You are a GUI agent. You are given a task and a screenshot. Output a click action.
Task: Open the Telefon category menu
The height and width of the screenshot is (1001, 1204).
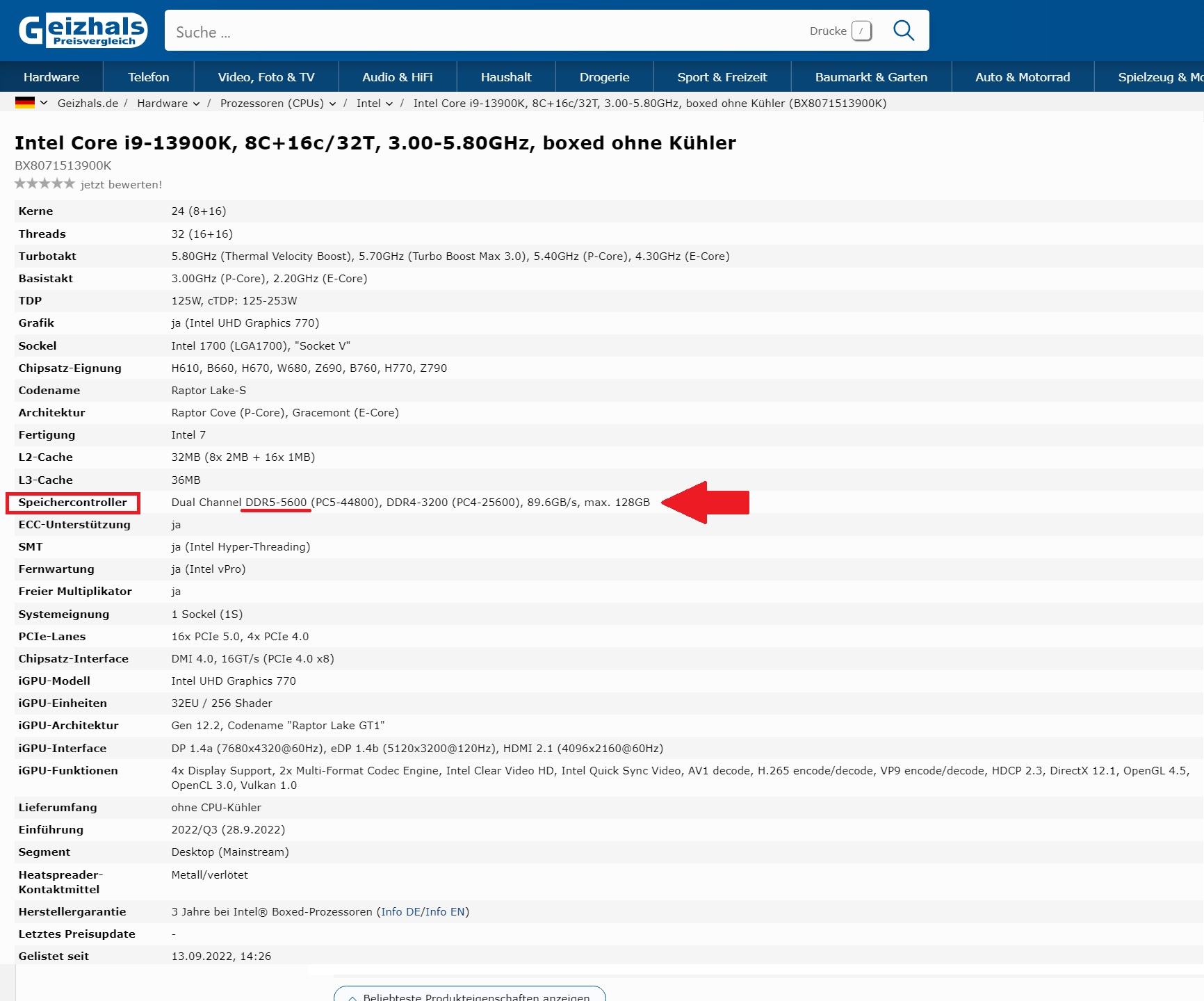click(149, 77)
